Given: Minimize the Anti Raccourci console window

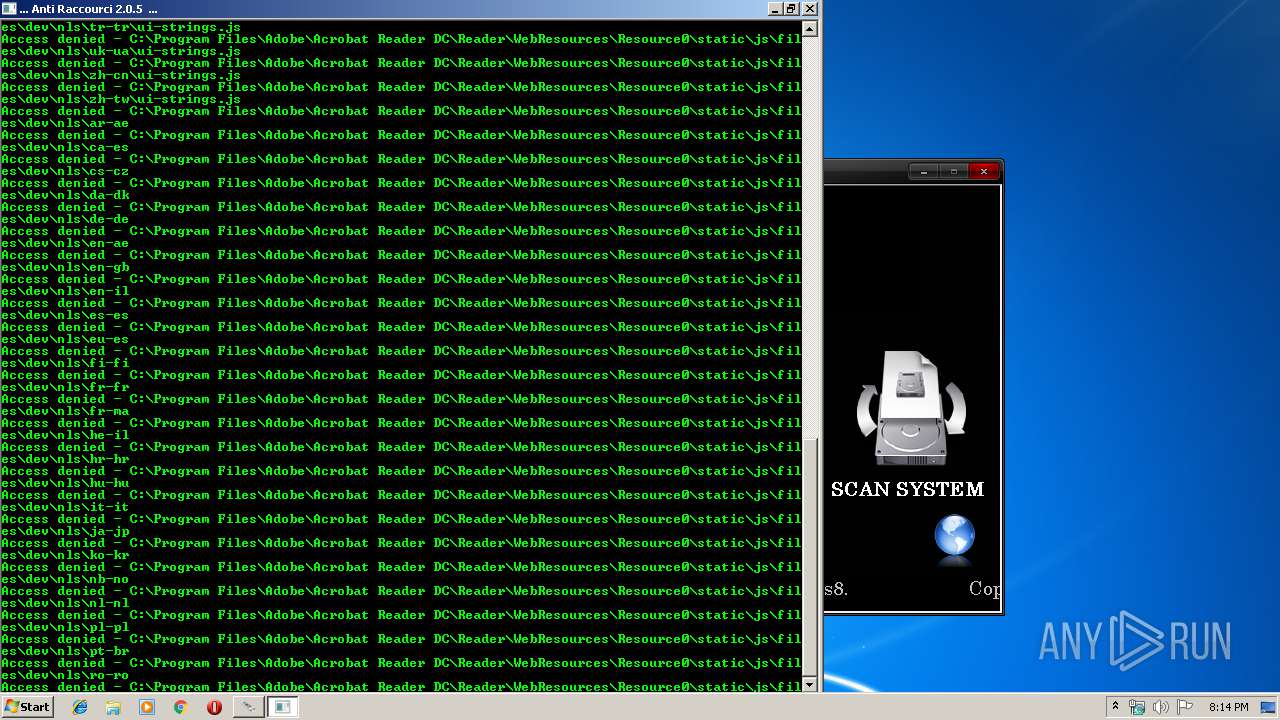Looking at the screenshot, I should [x=775, y=8].
